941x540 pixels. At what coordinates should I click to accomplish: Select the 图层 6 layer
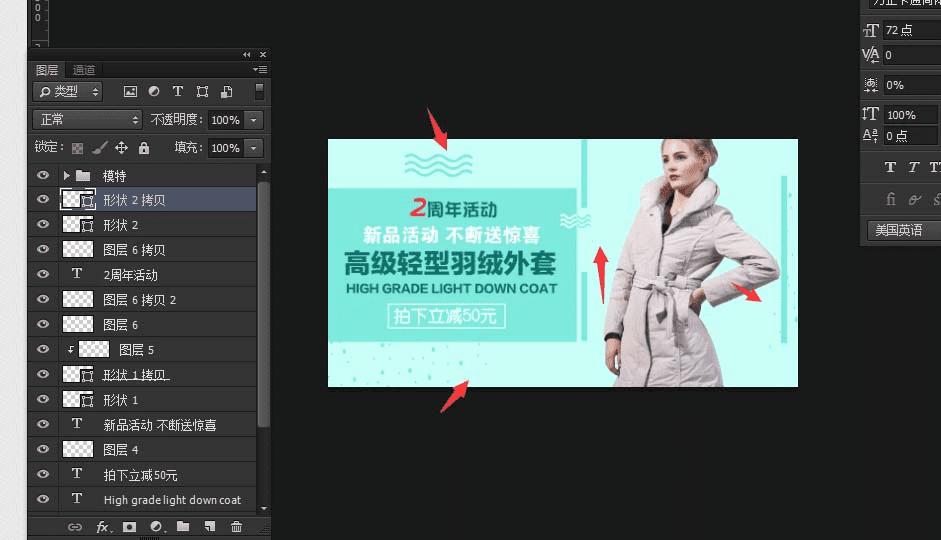159,325
